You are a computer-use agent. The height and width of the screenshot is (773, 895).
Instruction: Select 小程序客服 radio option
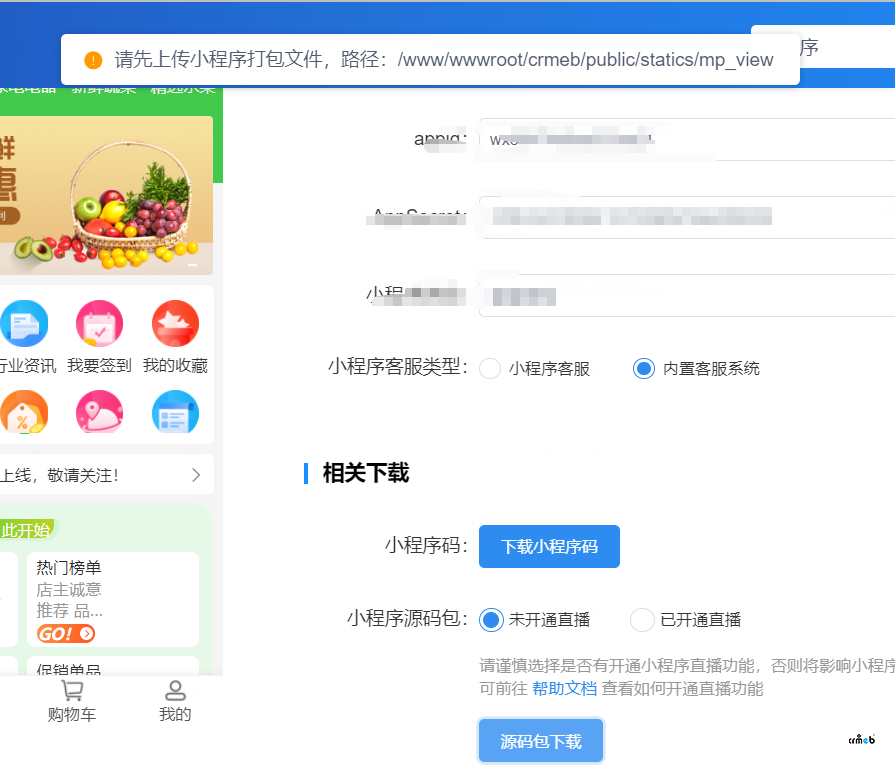click(x=490, y=369)
